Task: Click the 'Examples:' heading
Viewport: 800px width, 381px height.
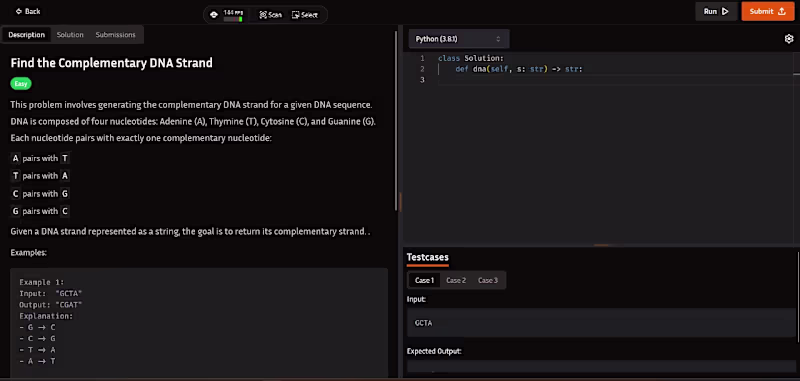Action: 29,252
